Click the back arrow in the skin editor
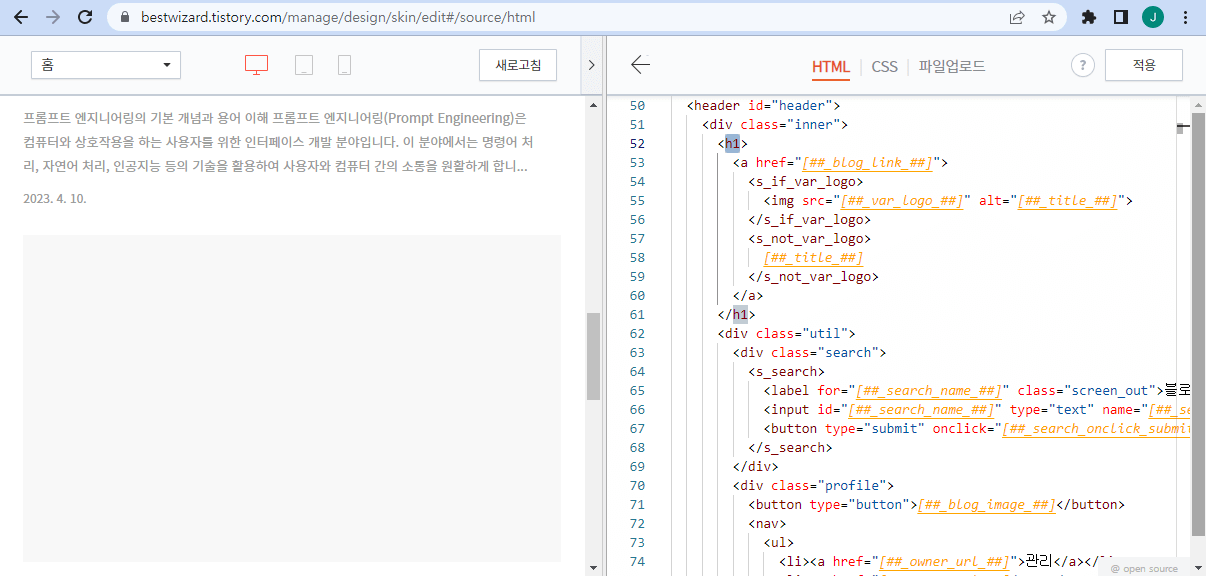This screenshot has width=1206, height=576. pyautogui.click(x=640, y=65)
